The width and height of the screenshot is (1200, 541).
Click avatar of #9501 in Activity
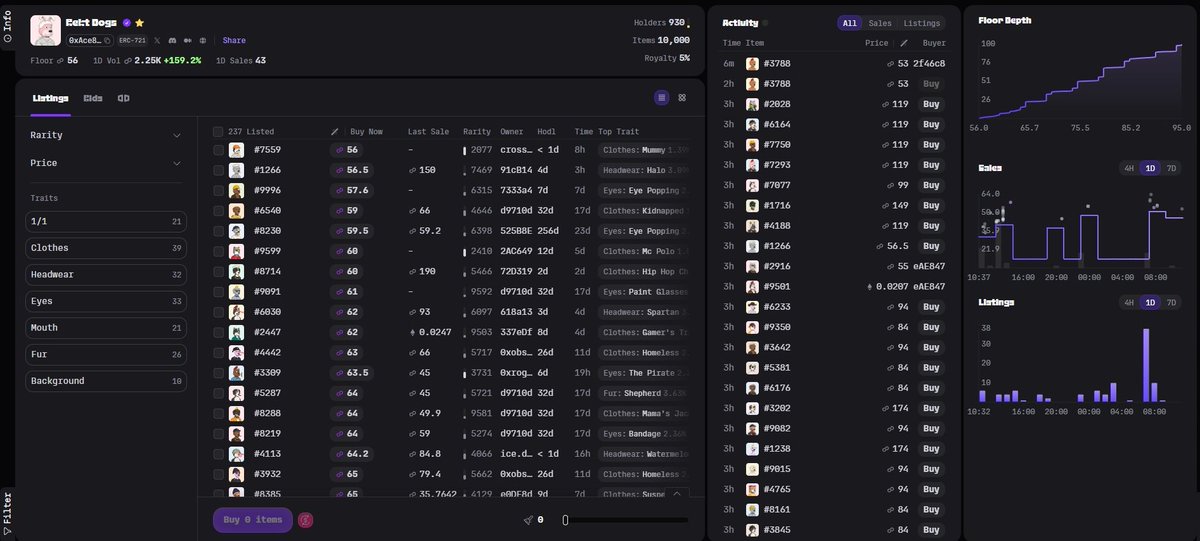tap(752, 287)
